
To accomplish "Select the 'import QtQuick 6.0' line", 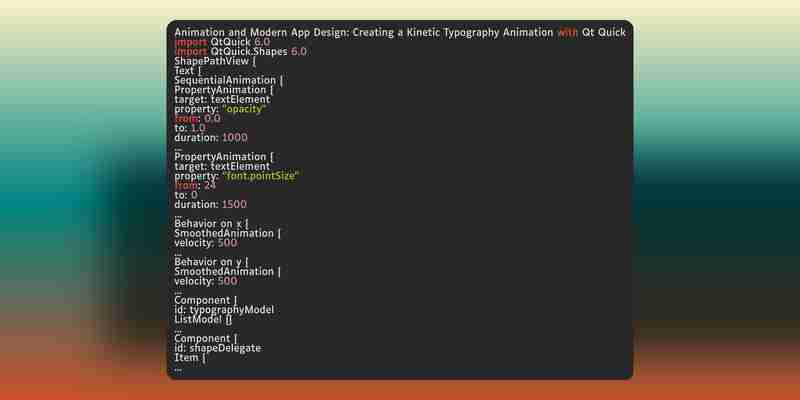I will coord(222,42).
